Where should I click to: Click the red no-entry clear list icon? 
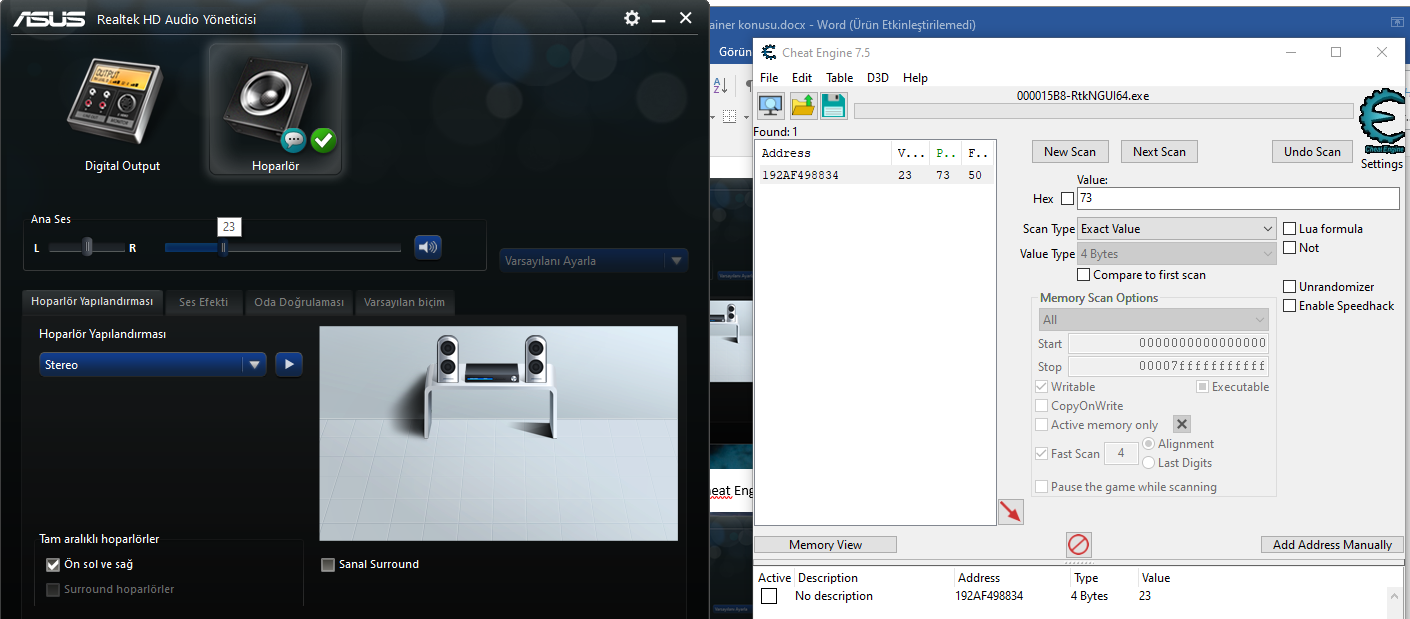(x=1078, y=545)
